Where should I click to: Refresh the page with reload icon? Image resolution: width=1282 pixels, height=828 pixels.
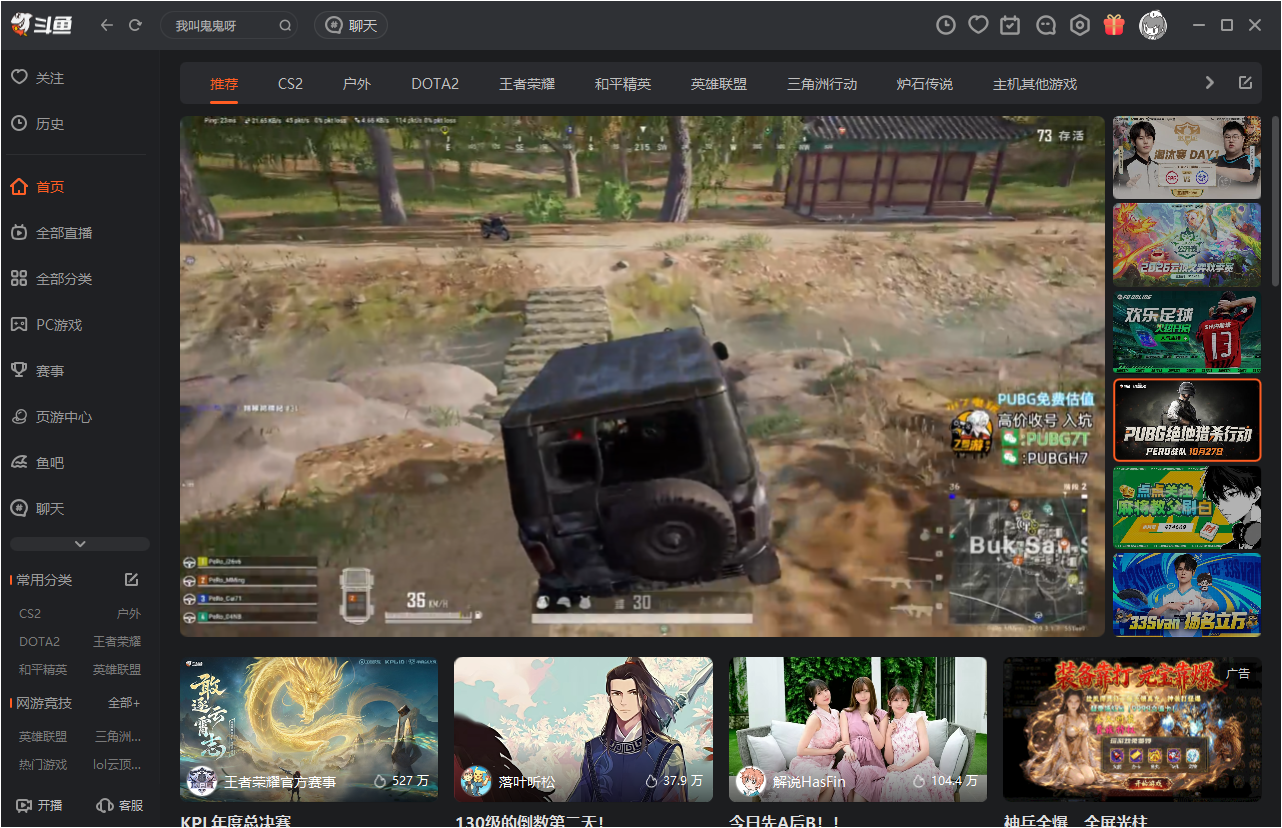135,25
